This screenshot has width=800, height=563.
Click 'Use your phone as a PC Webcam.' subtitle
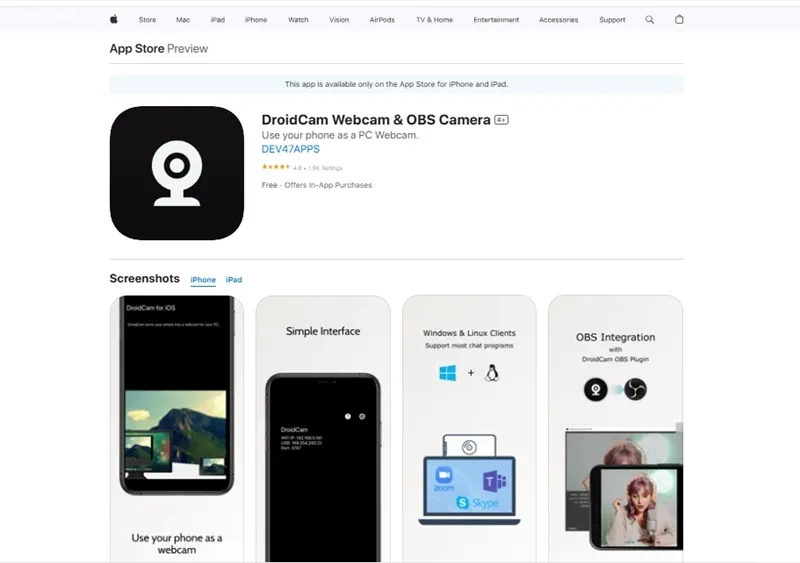pyautogui.click(x=340, y=135)
